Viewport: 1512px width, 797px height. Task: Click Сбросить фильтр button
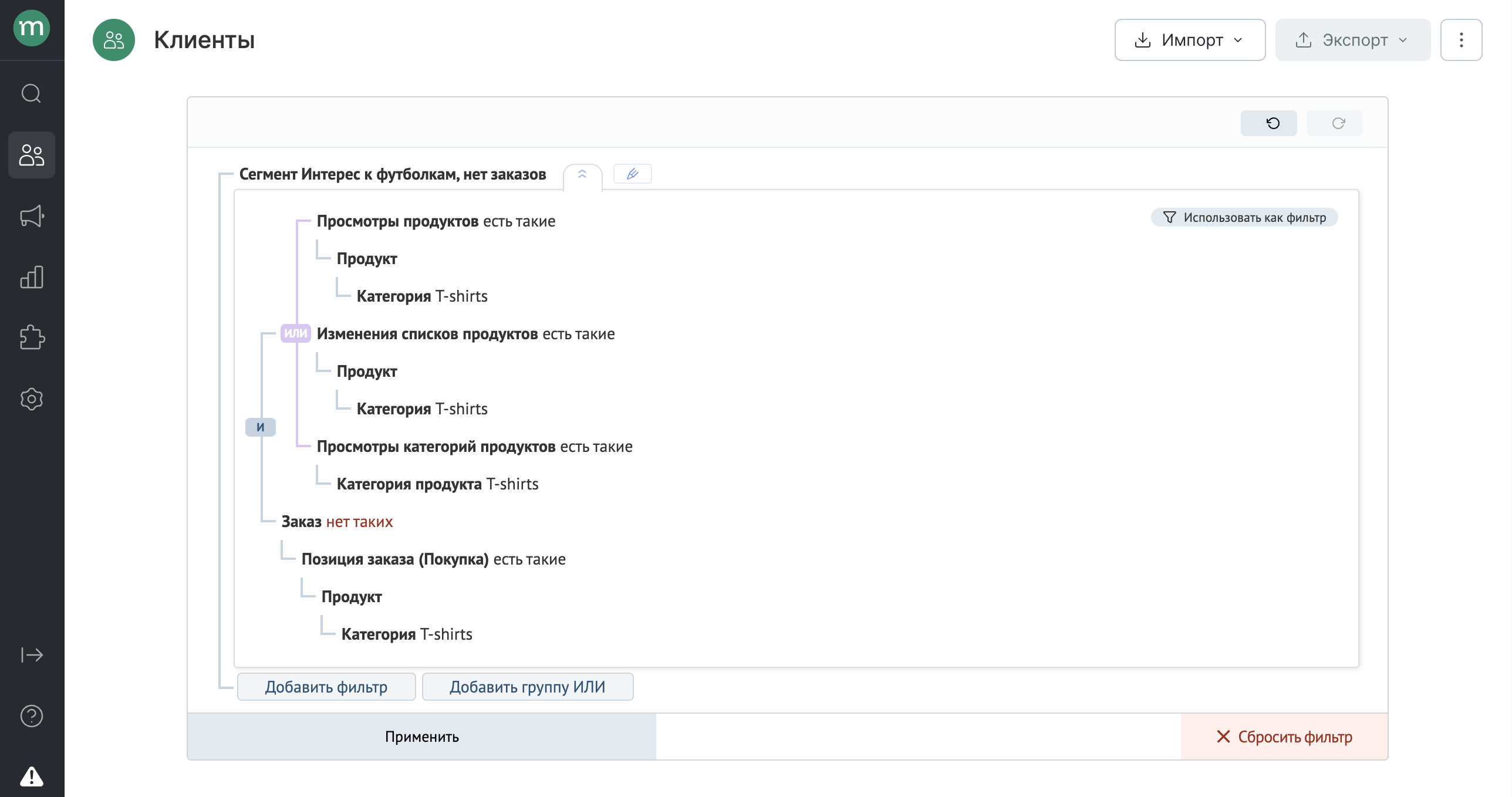coord(1284,737)
